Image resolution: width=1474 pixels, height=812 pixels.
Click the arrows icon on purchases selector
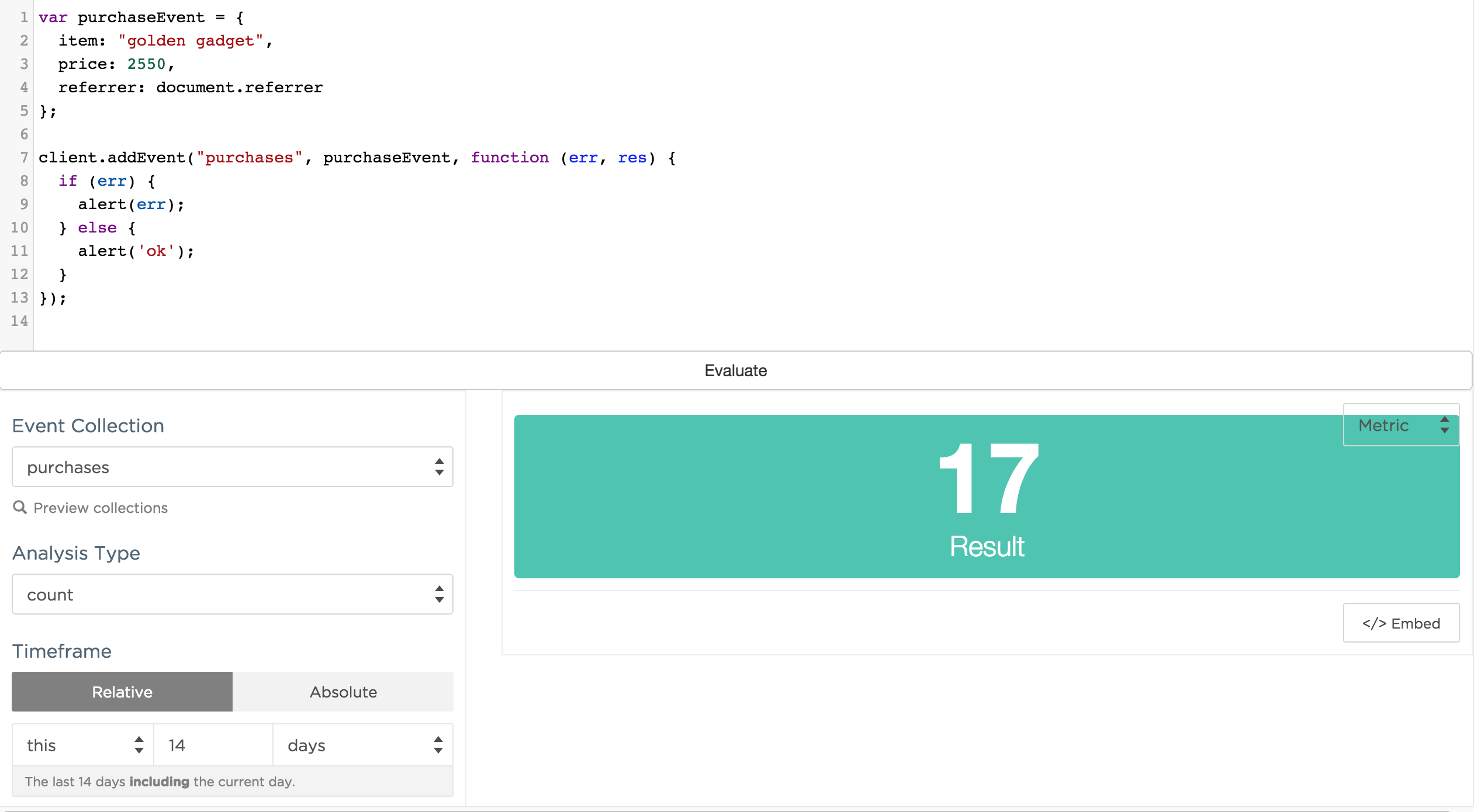[x=439, y=467]
